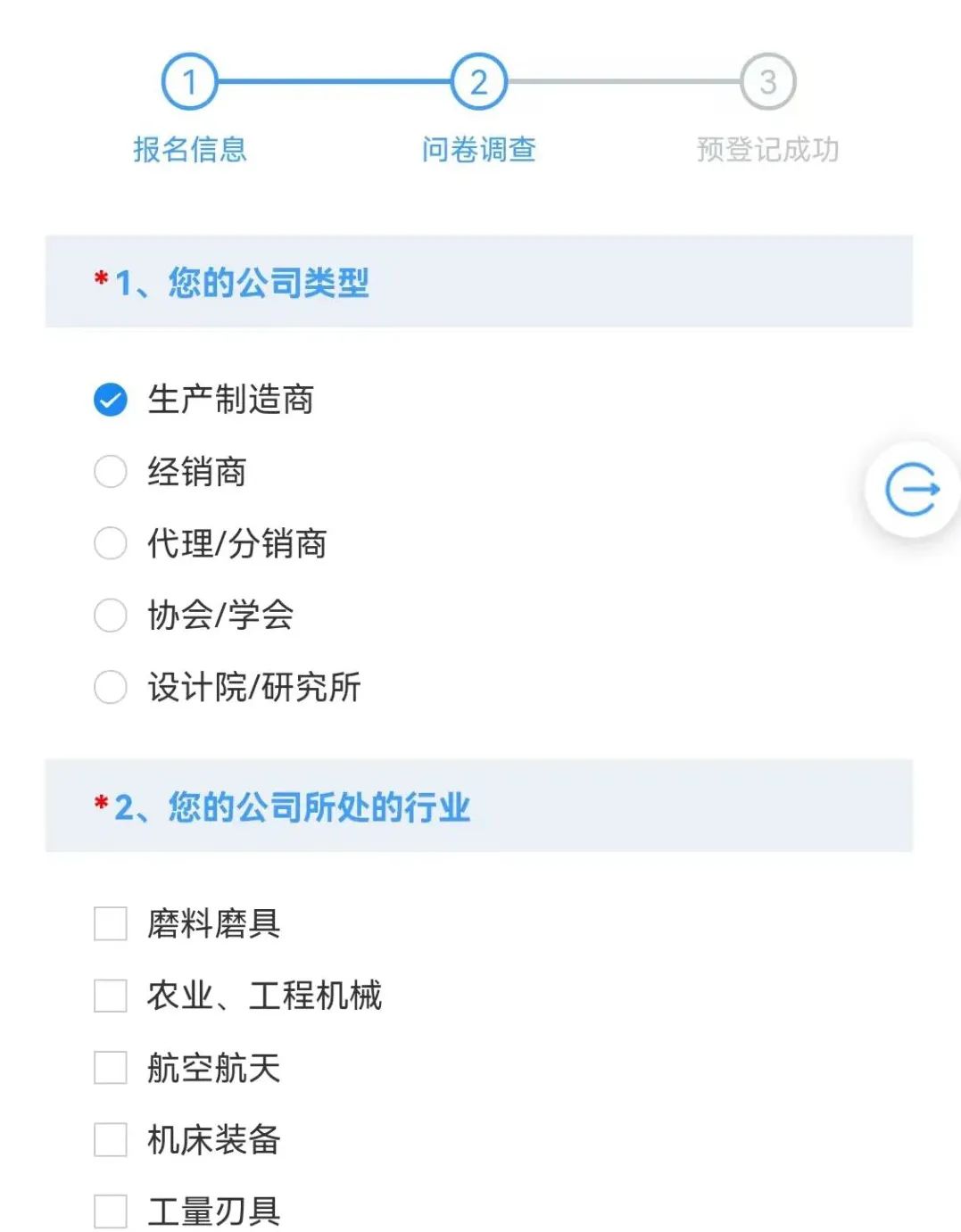The width and height of the screenshot is (961, 1232).
Task: Click step 1 circle for 报名信息
Action: pyautogui.click(x=189, y=82)
